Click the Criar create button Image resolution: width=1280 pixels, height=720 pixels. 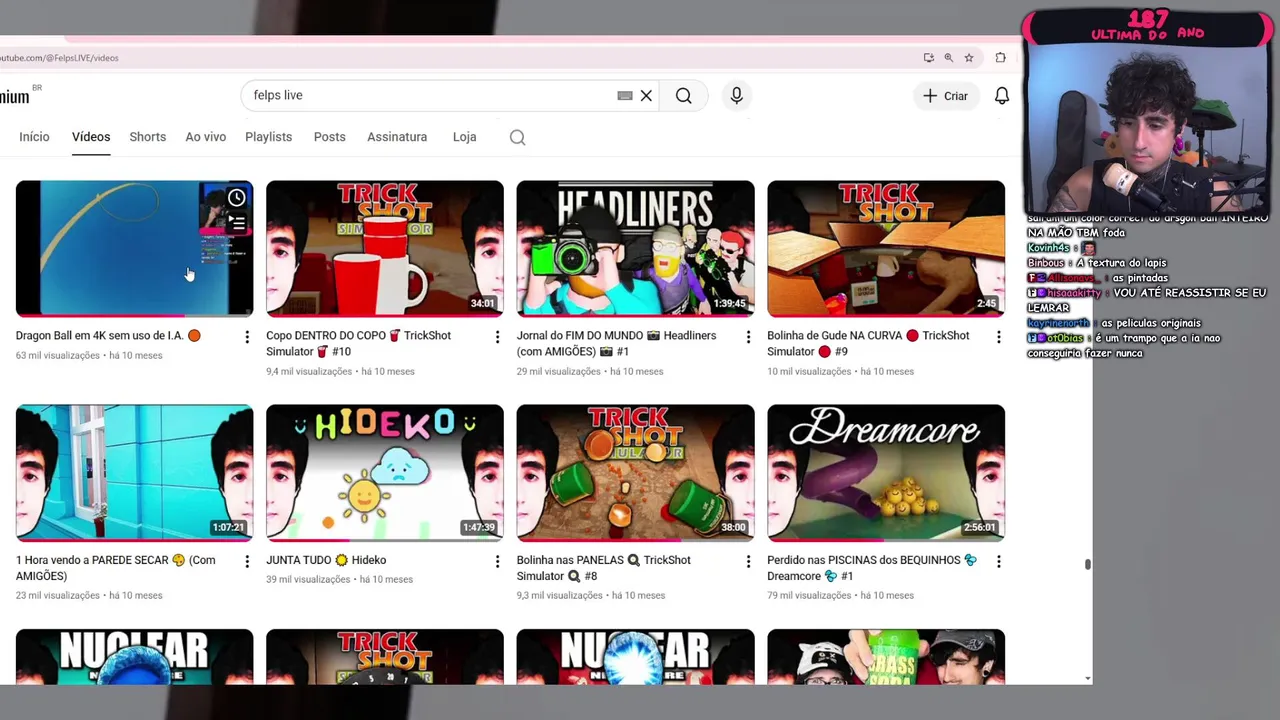(945, 95)
